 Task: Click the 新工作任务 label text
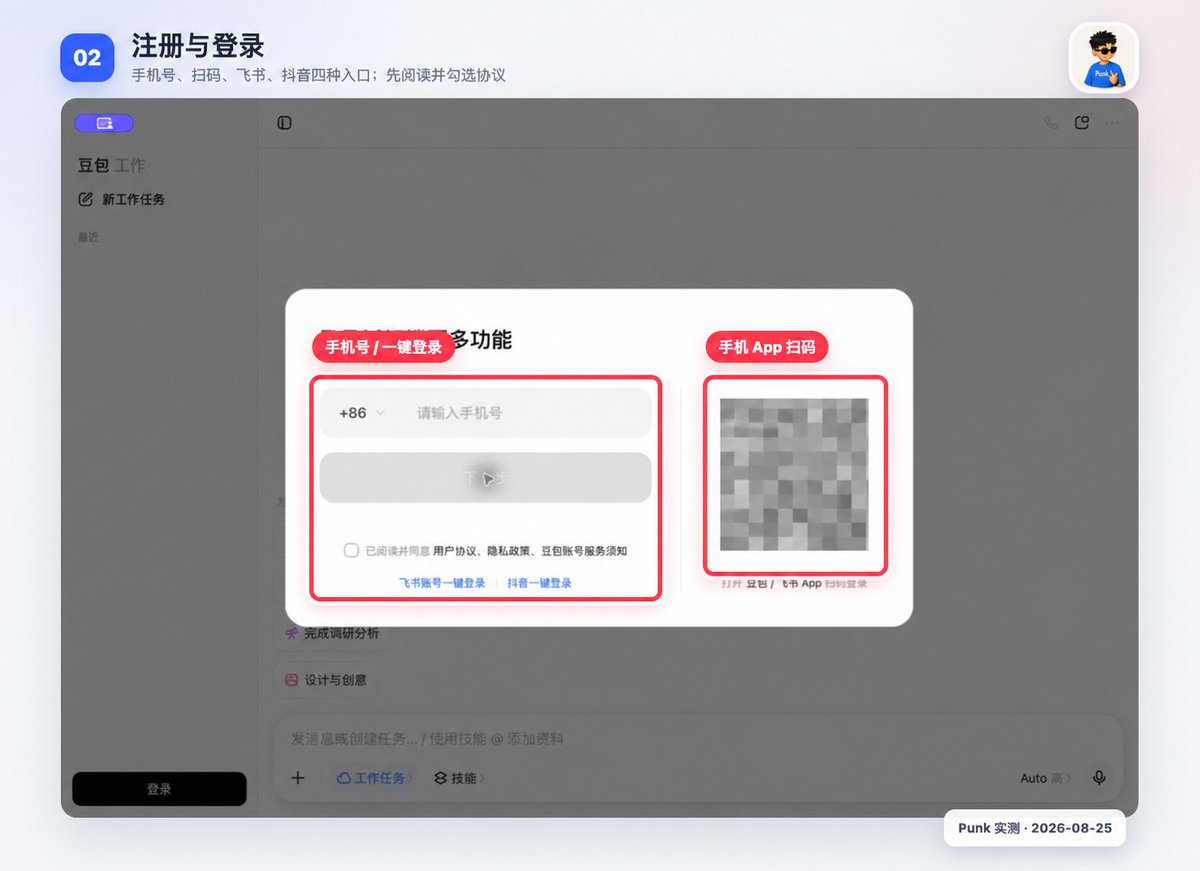[x=134, y=199]
